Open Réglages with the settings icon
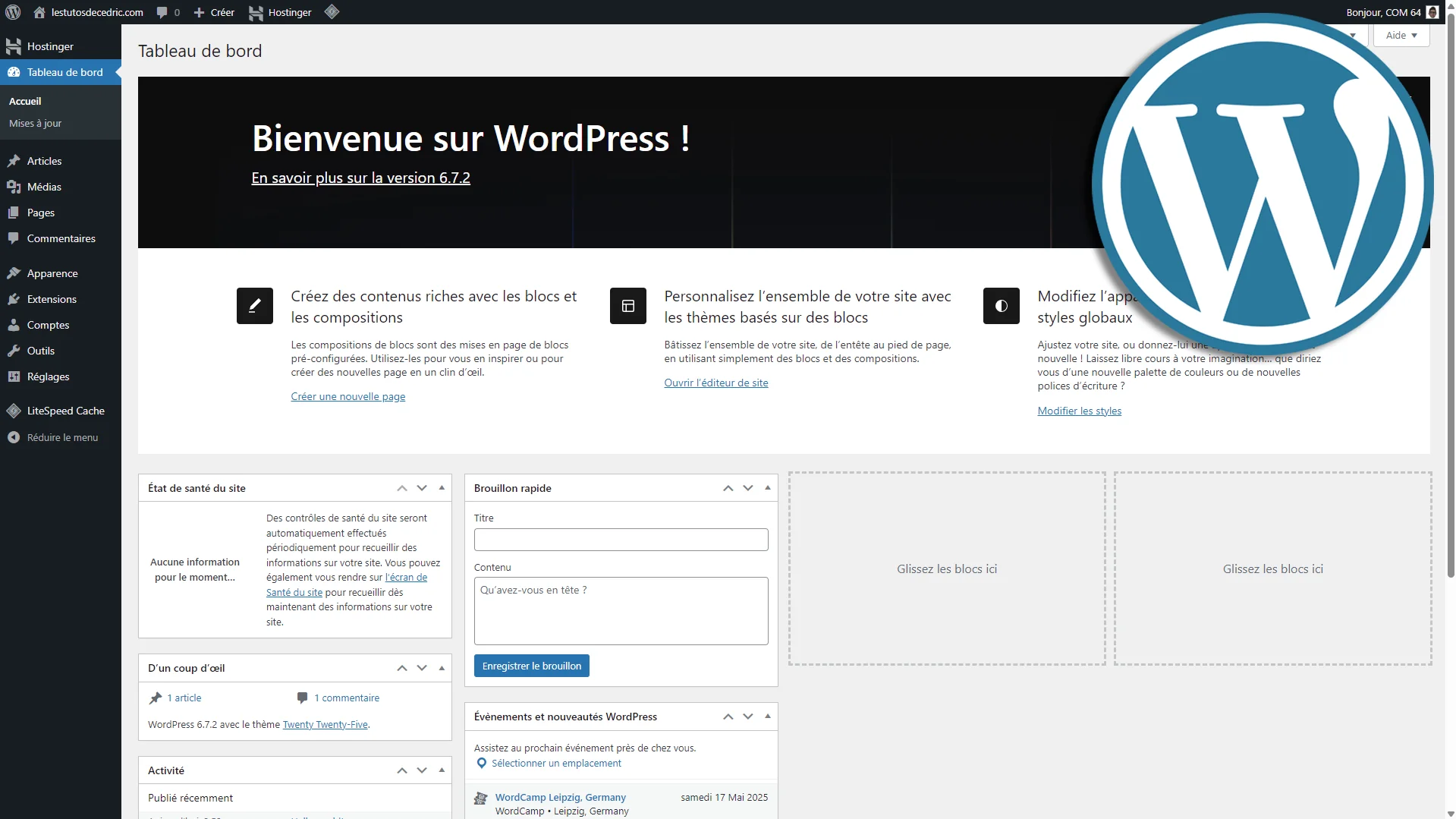 click(14, 376)
